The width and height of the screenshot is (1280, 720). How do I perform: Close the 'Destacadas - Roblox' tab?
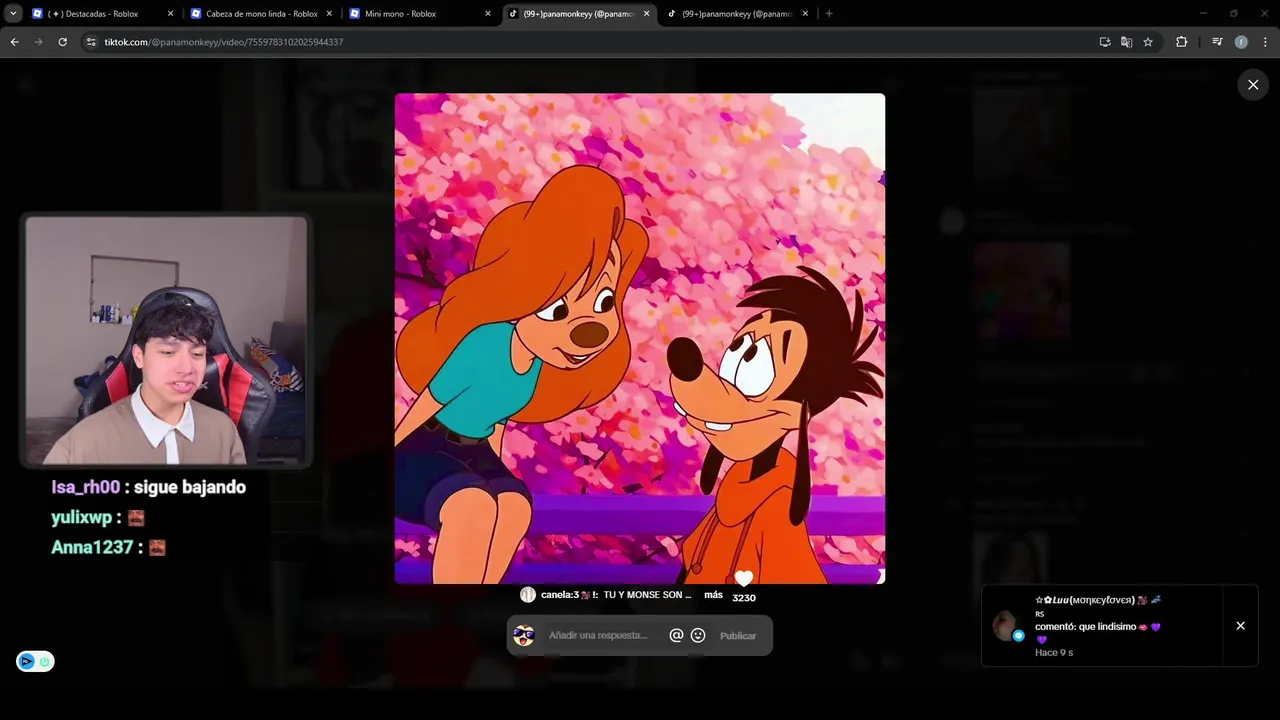point(170,14)
